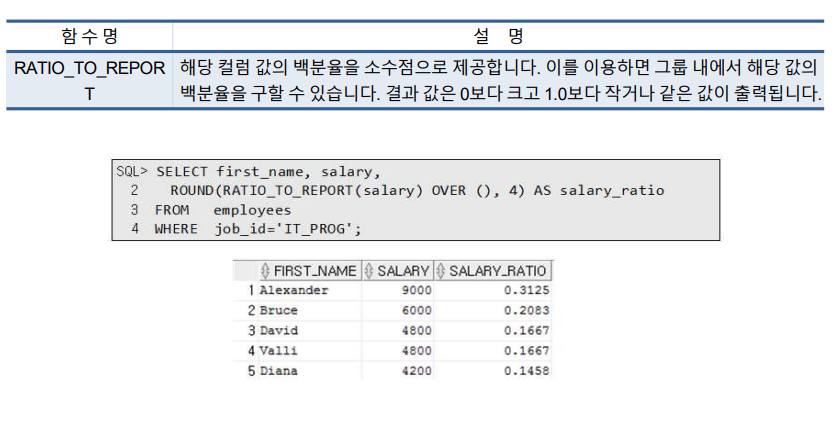Image resolution: width=838 pixels, height=425 pixels.
Task: Select the Valli name cell
Action: pos(278,351)
